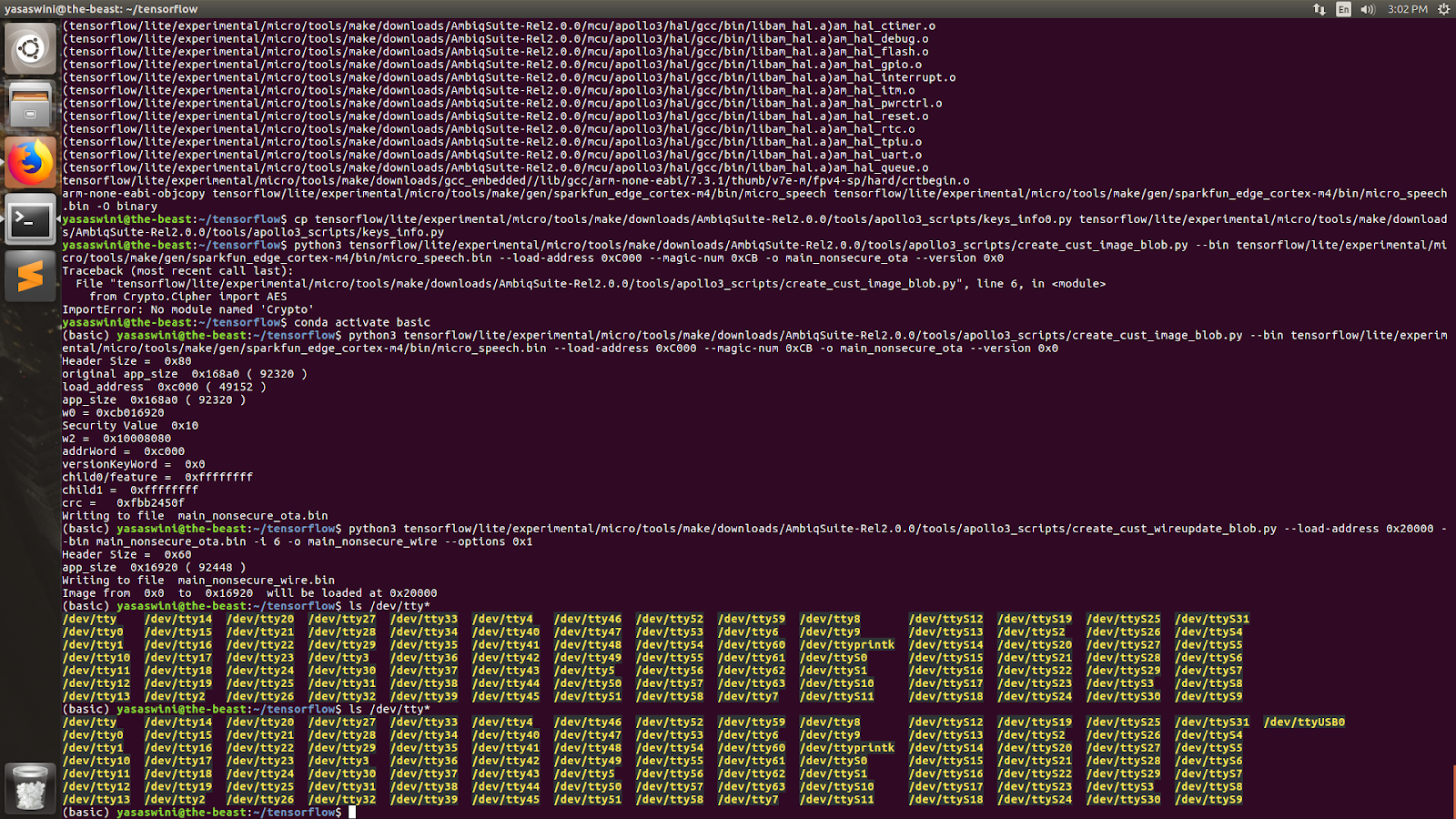Click the crc = 0xfbb2450f line
The image size is (1456, 819).
tap(123, 503)
